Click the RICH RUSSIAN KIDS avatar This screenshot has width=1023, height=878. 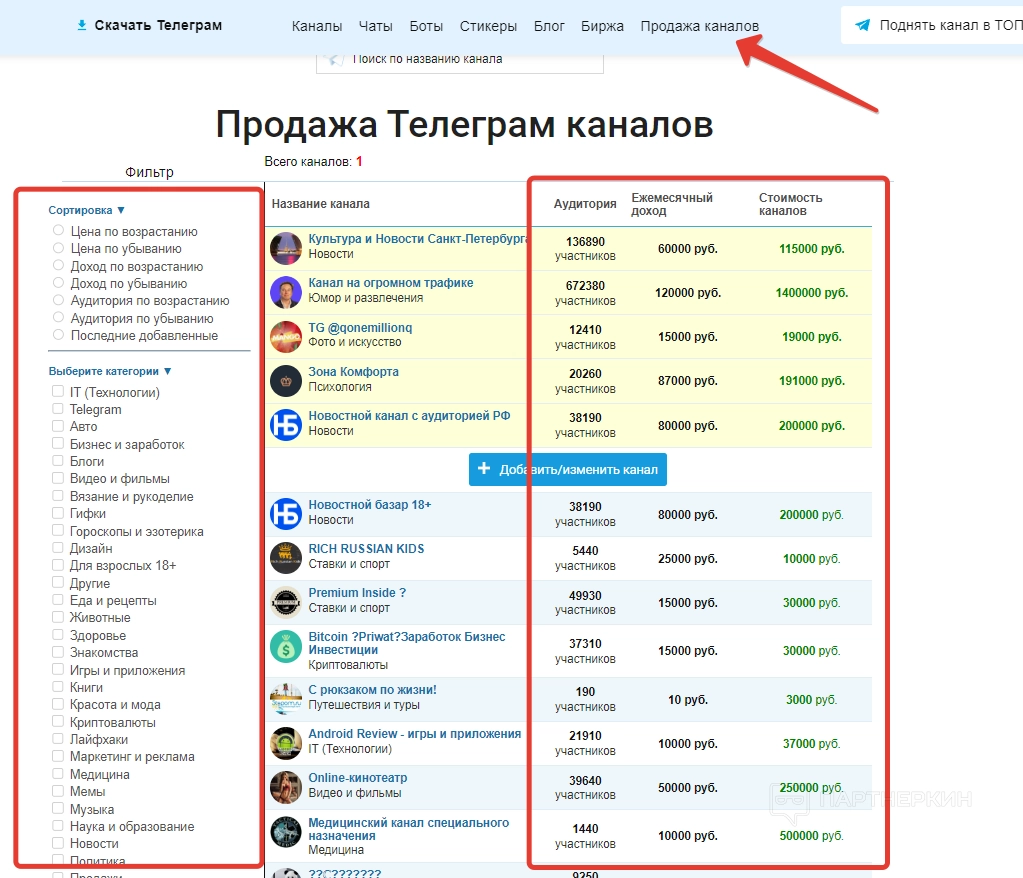click(286, 558)
